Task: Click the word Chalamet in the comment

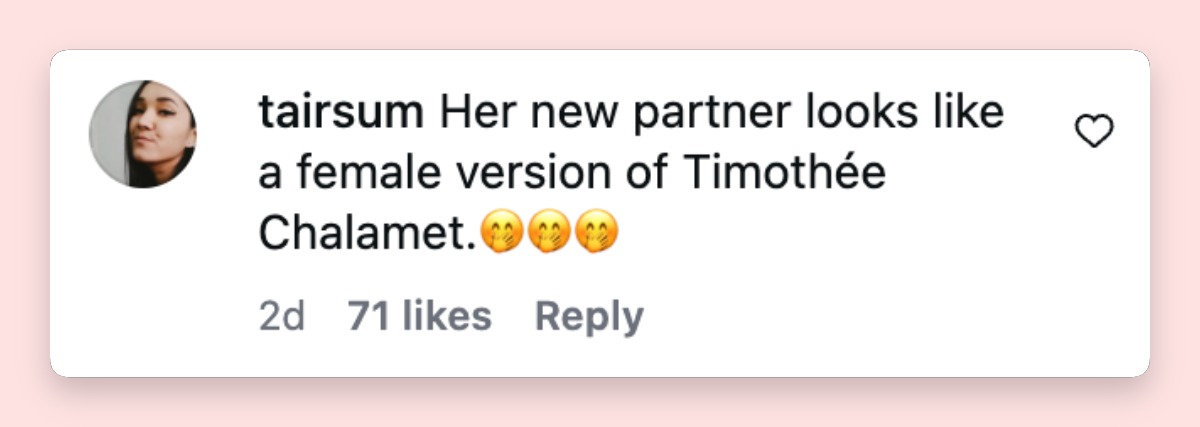Action: pos(367,234)
